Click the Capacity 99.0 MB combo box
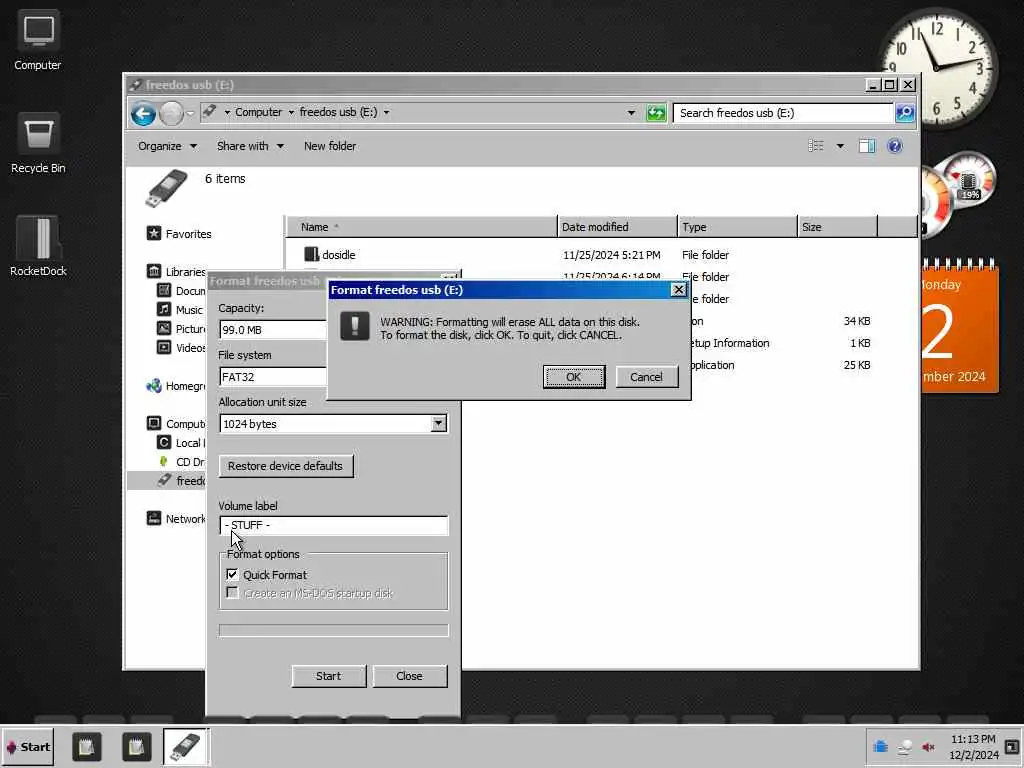The height and width of the screenshot is (768, 1024). (x=274, y=330)
